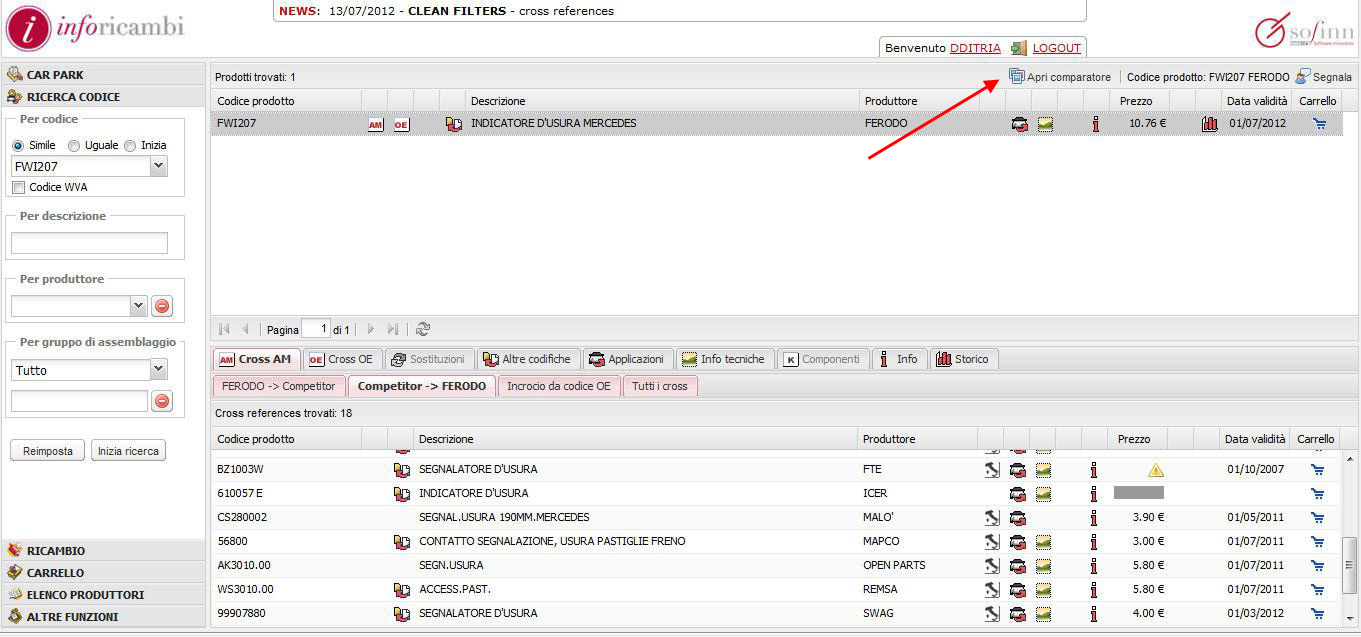Show vehicle applications icon for FWI207 FERODO
Viewport: 1361px width, 637px height.
1019,125
